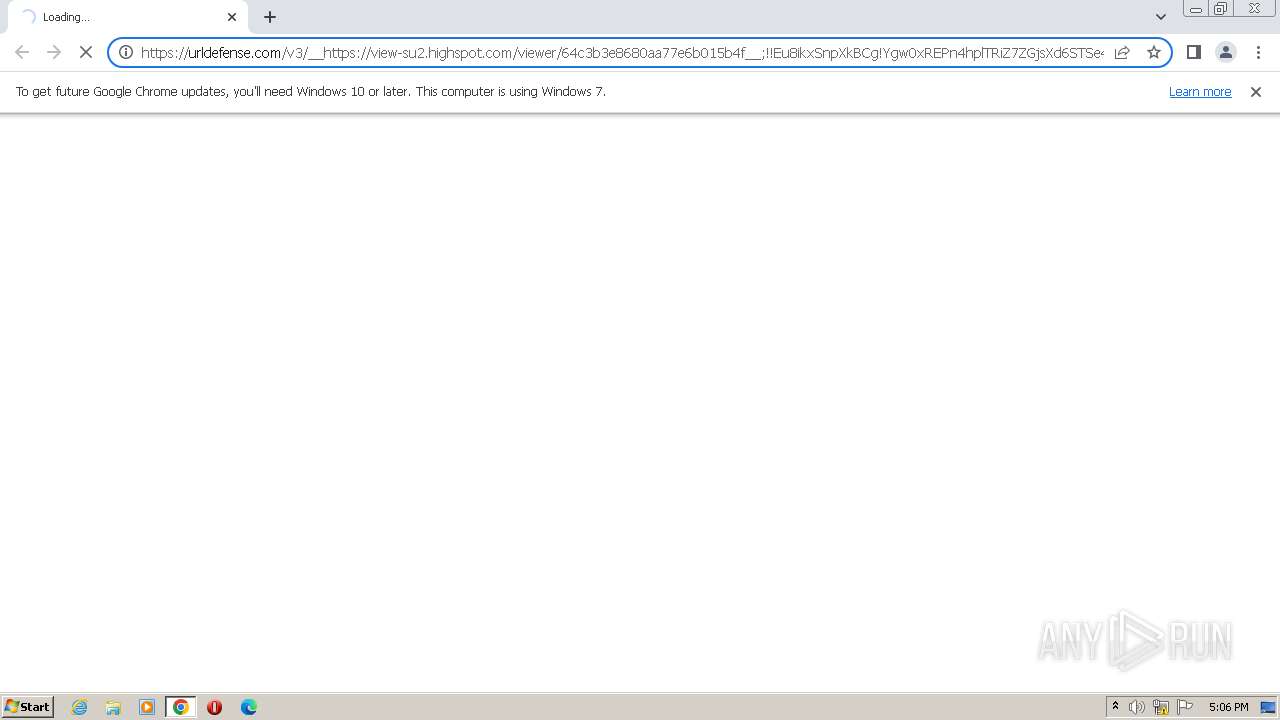
Task: Open network status tray icon
Action: pyautogui.click(x=1161, y=707)
